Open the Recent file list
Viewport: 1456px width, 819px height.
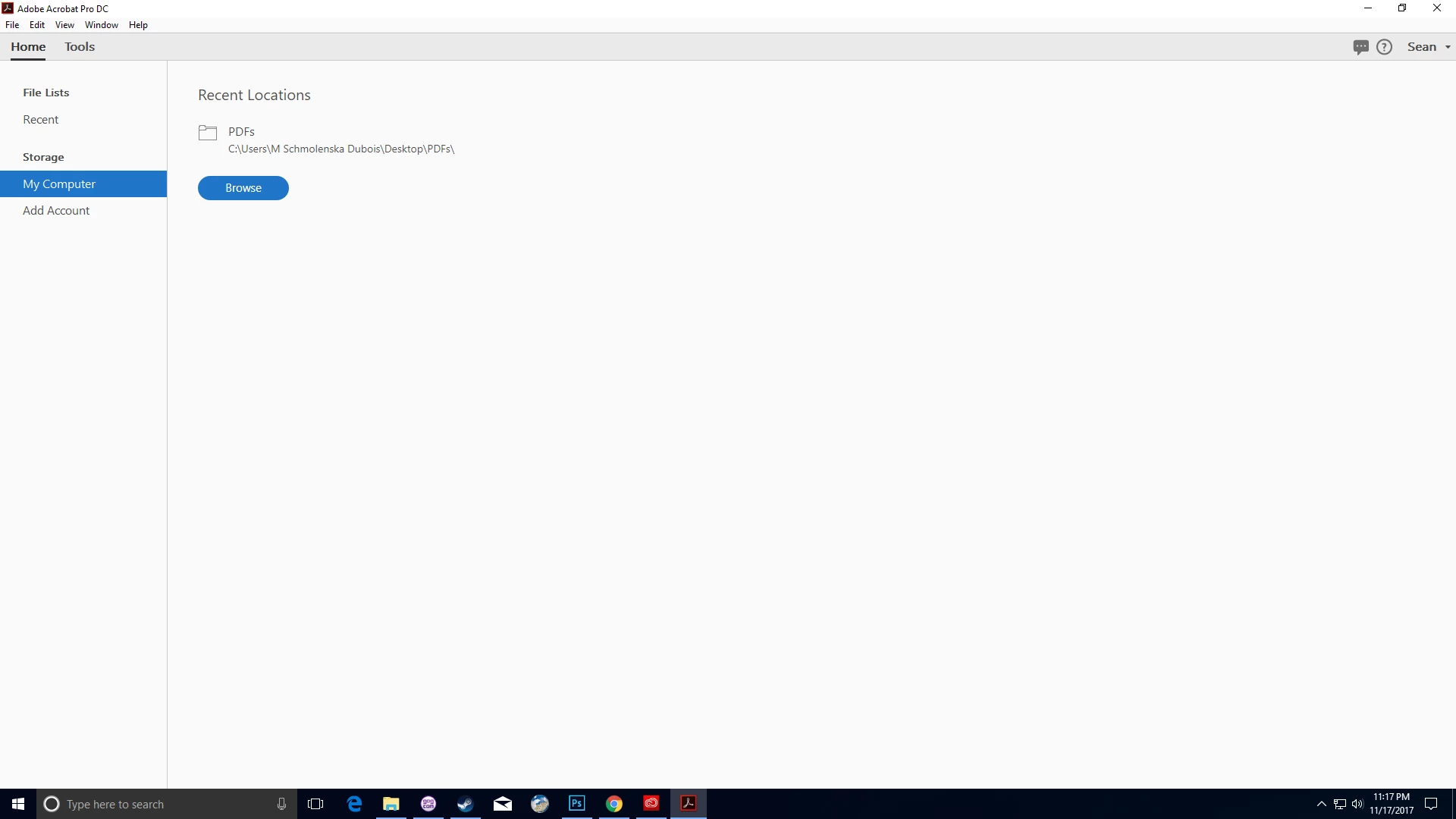[x=40, y=120]
